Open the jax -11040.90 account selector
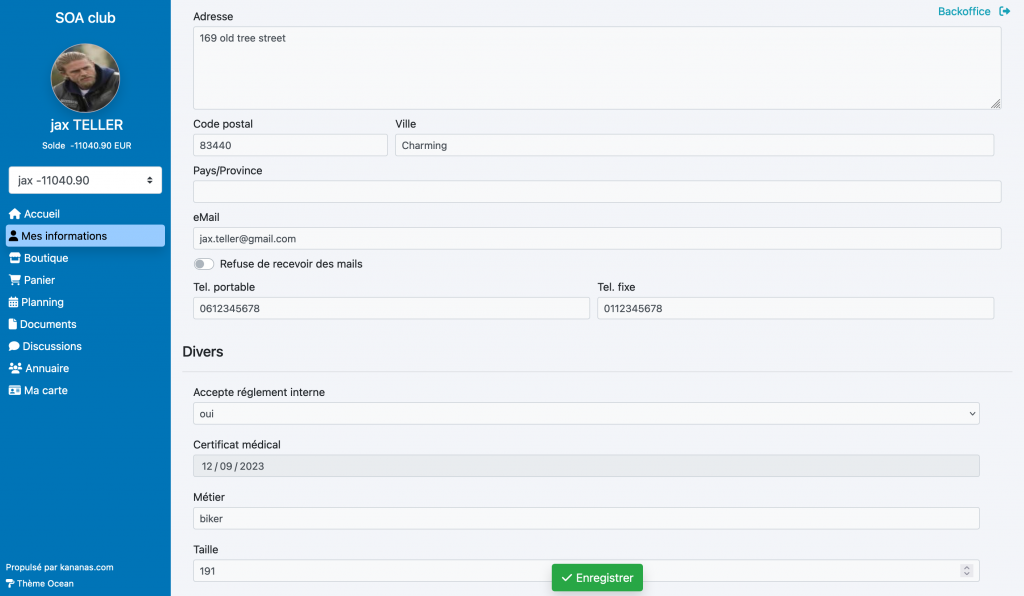Image resolution: width=1024 pixels, height=596 pixels. click(x=85, y=180)
